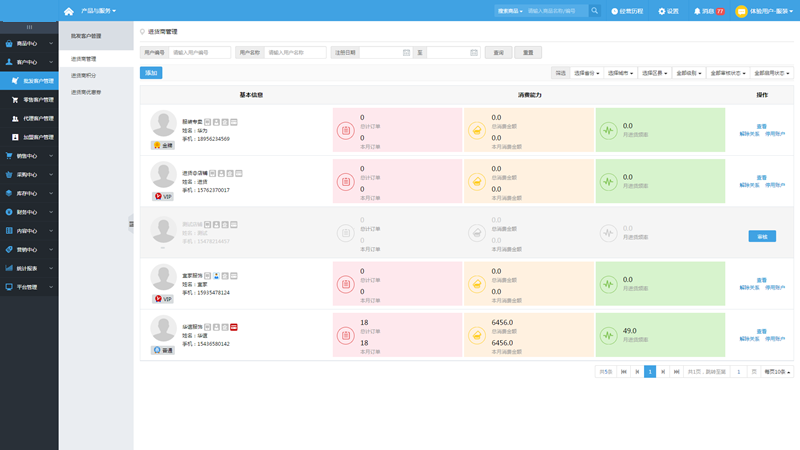Select 加盟客户管理 in the sidebar

pos(29,137)
